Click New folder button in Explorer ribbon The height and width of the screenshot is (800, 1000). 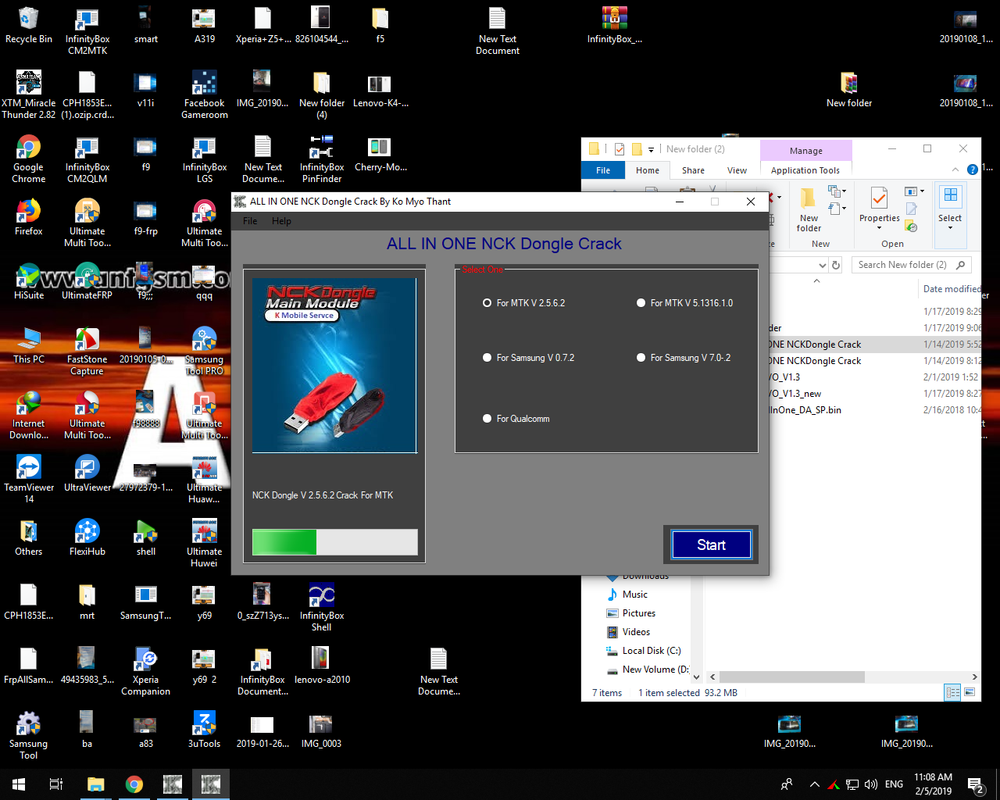(x=808, y=211)
